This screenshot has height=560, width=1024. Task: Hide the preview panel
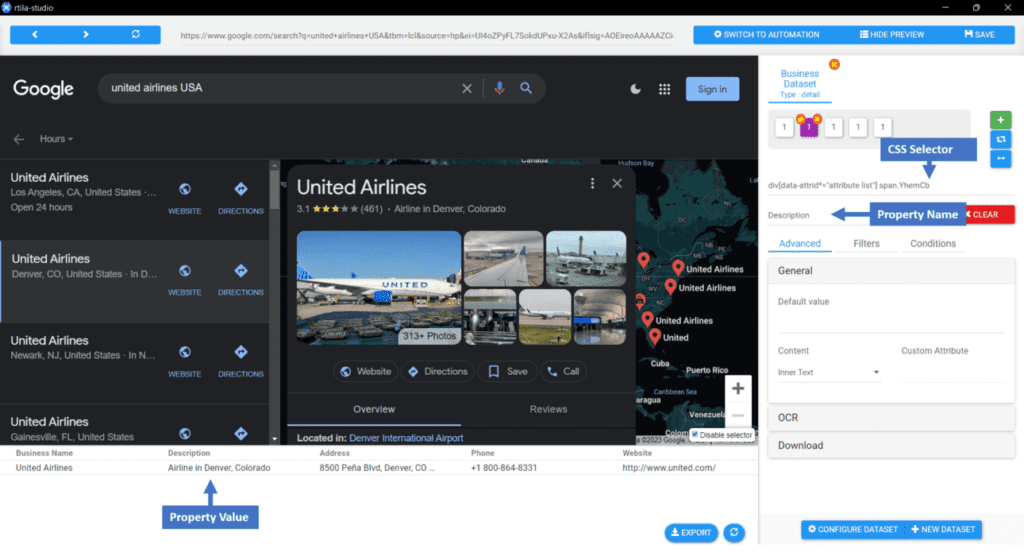click(x=892, y=35)
